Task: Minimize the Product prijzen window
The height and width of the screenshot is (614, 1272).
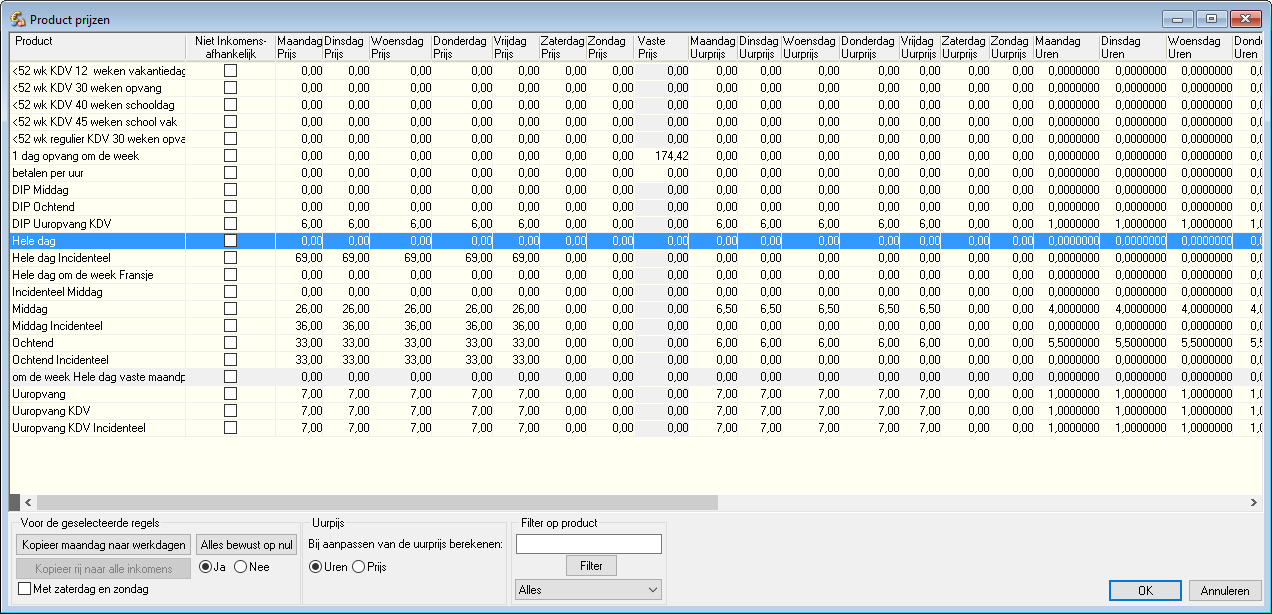Action: tap(1179, 19)
